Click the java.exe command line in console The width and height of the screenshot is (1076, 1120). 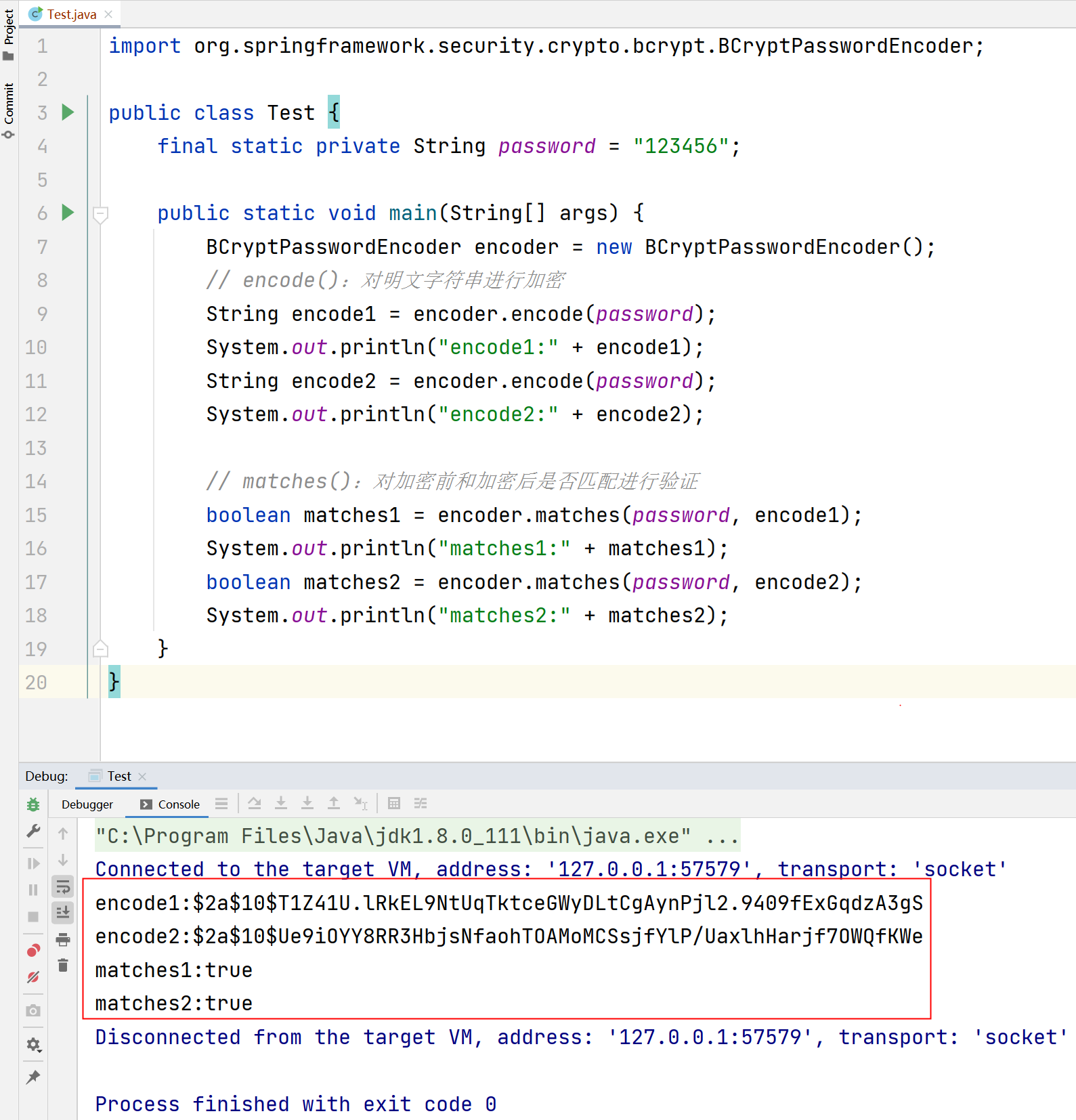[x=417, y=836]
